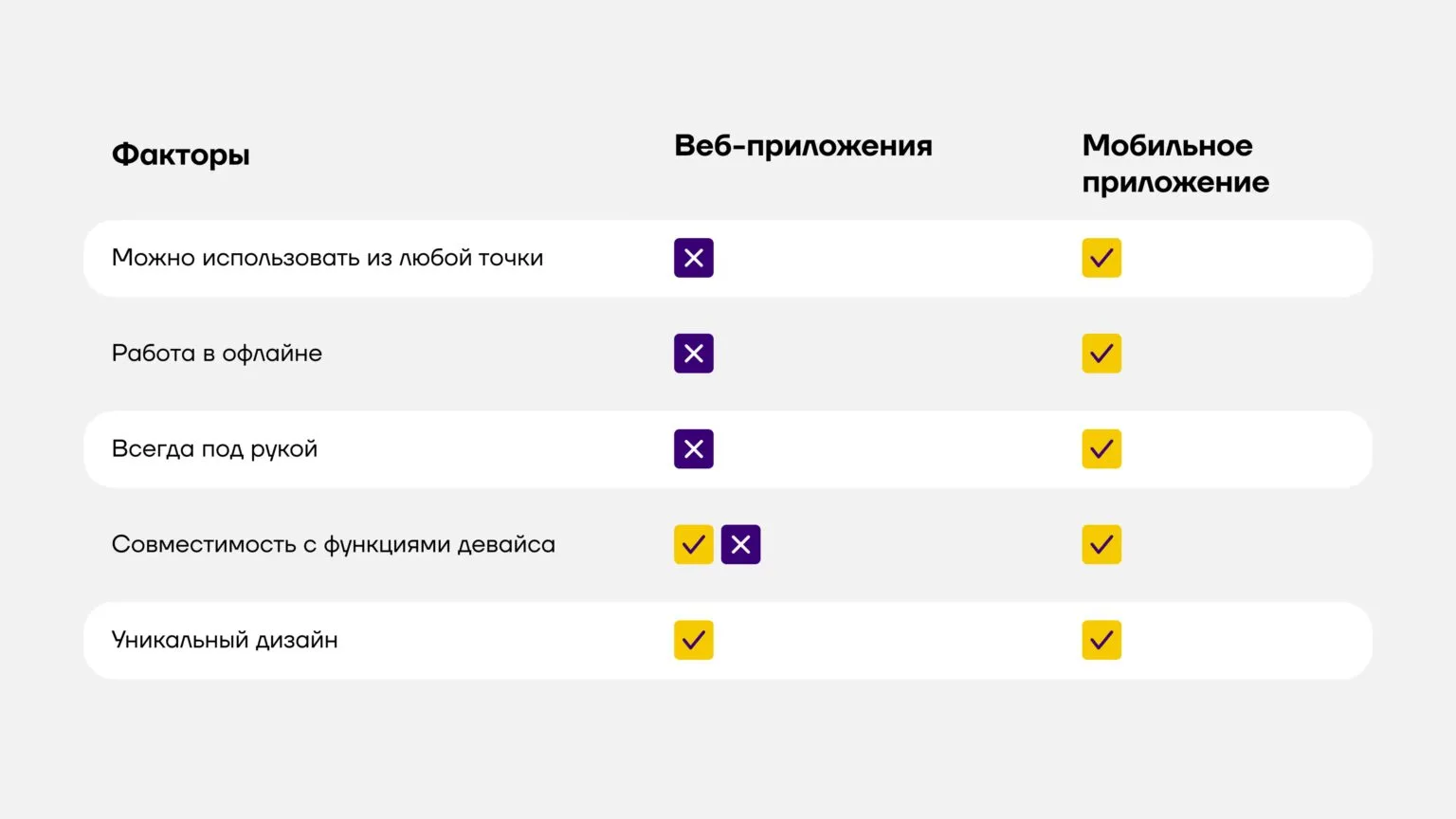This screenshot has width=1456, height=819.
Task: Click yellow checkmark in 'Можно использовать из любой точки' row
Action: pyautogui.click(x=1101, y=258)
